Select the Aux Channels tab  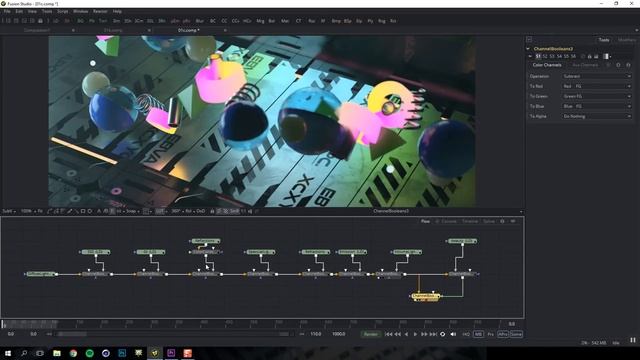click(x=584, y=65)
